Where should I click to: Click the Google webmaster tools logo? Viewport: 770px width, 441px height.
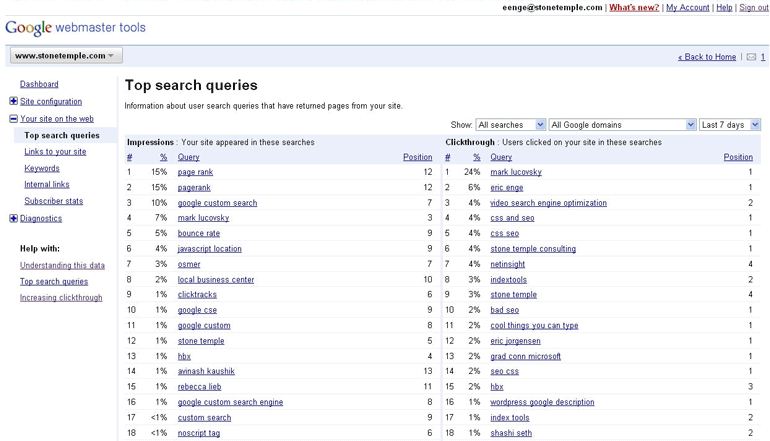click(x=76, y=28)
